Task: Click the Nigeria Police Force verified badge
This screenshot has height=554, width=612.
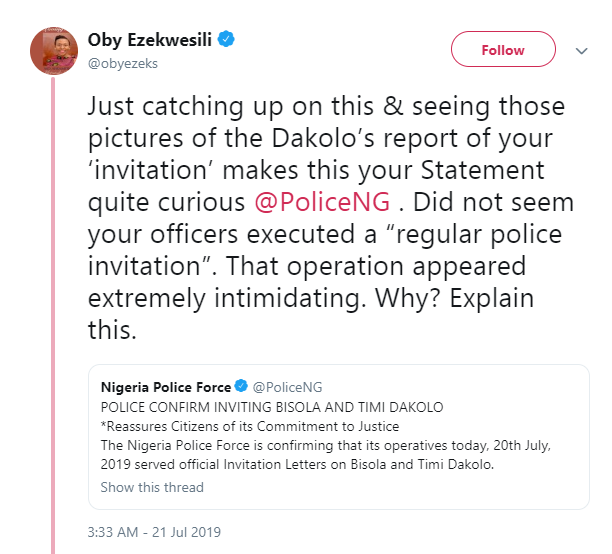Action: (240, 386)
